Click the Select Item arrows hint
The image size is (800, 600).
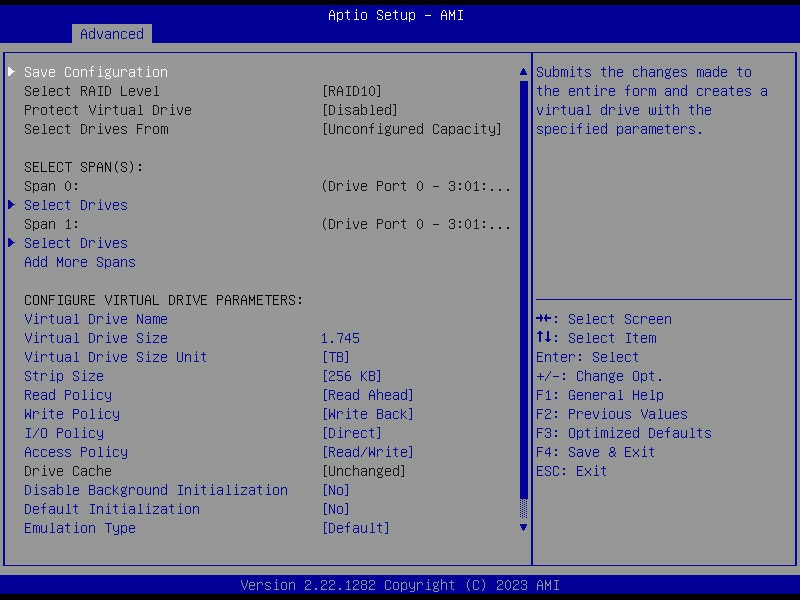point(596,338)
